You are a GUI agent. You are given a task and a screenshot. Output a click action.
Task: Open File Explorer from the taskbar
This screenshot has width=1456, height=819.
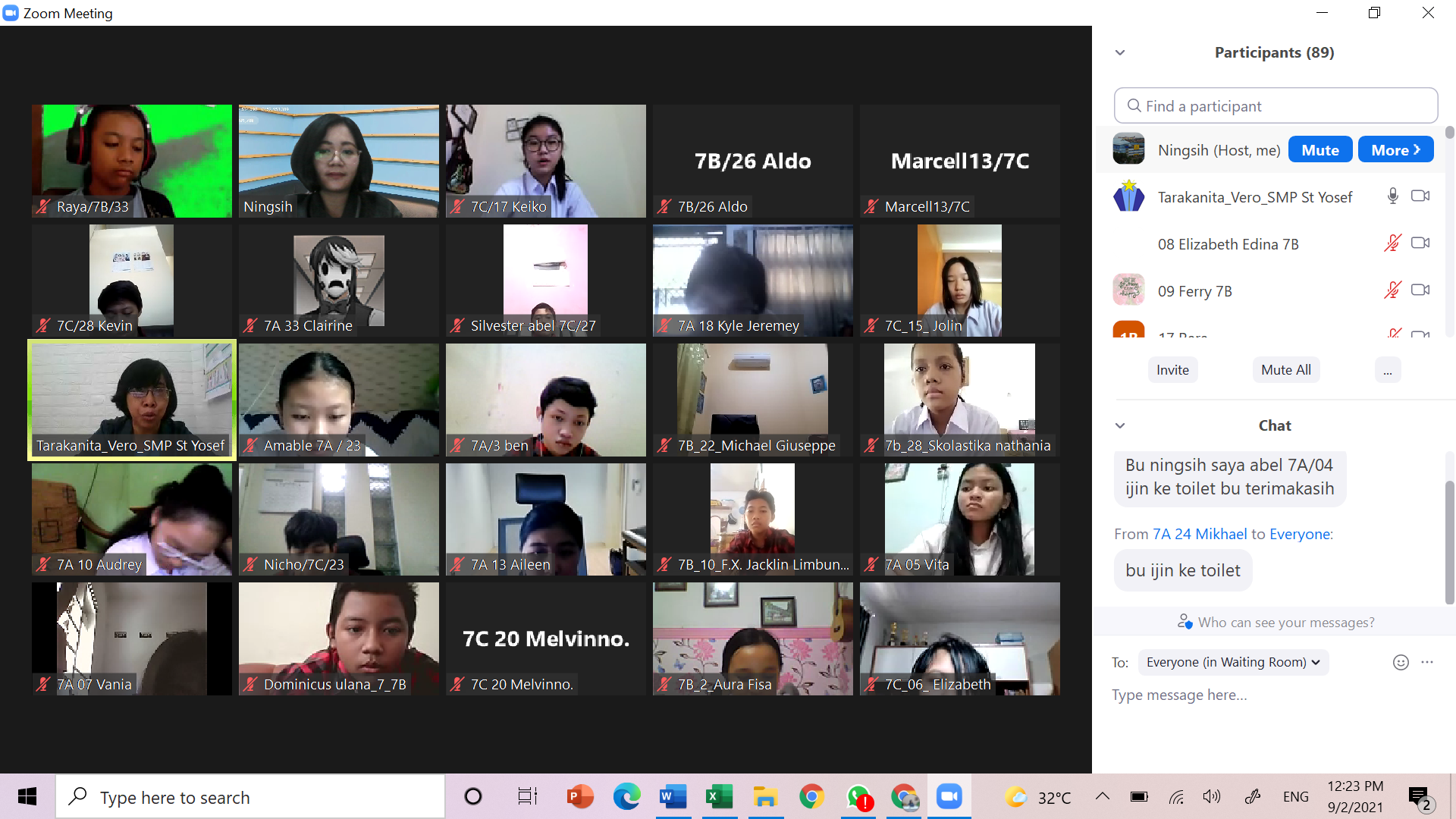(765, 796)
